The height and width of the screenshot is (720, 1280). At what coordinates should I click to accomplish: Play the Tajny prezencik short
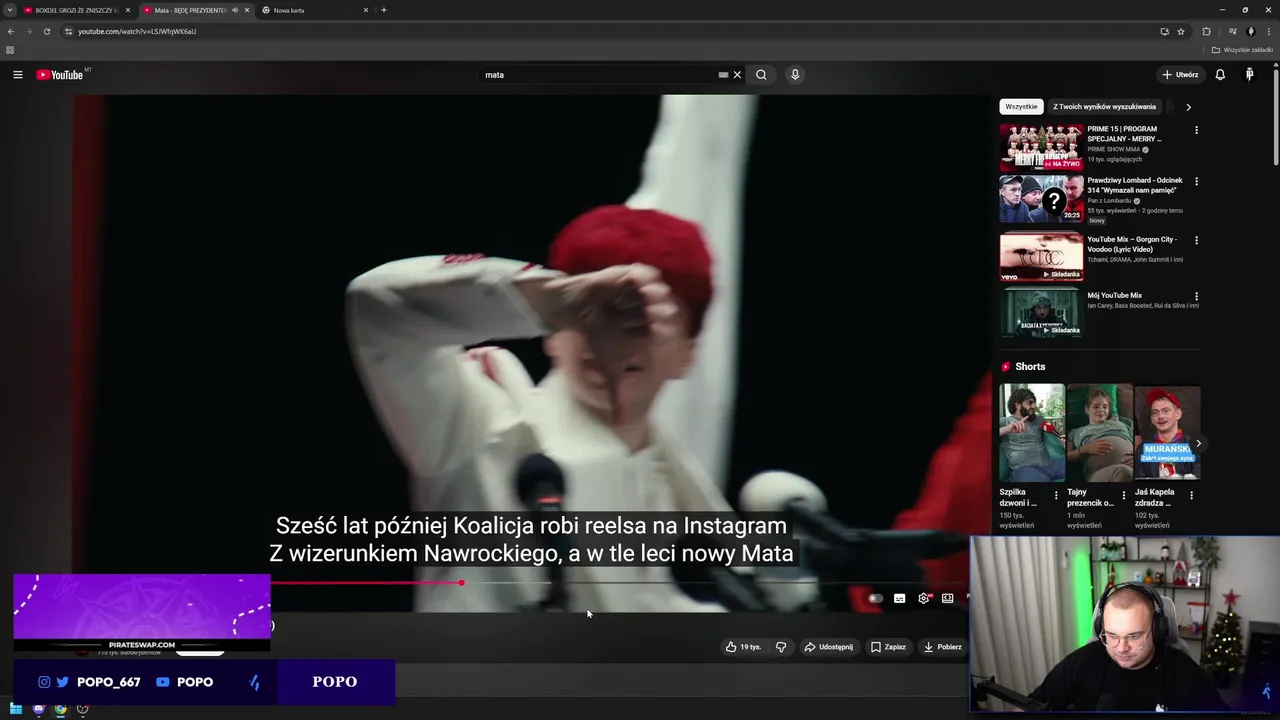coord(1099,432)
